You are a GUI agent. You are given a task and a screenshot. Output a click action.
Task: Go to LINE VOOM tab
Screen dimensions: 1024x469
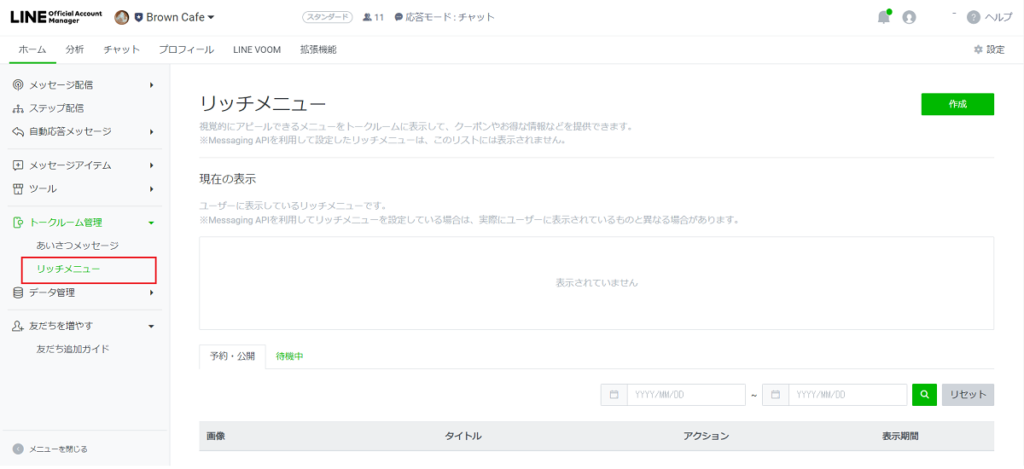pyautogui.click(x=256, y=50)
